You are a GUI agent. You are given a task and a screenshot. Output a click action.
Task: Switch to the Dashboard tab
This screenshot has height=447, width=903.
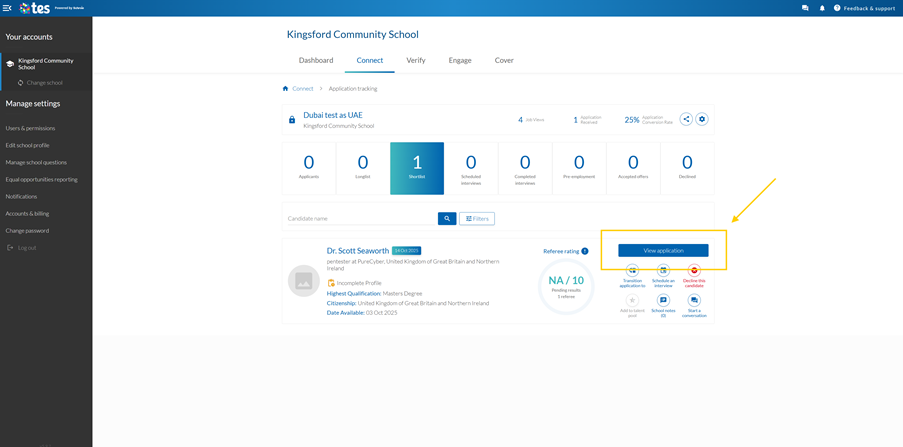316,60
